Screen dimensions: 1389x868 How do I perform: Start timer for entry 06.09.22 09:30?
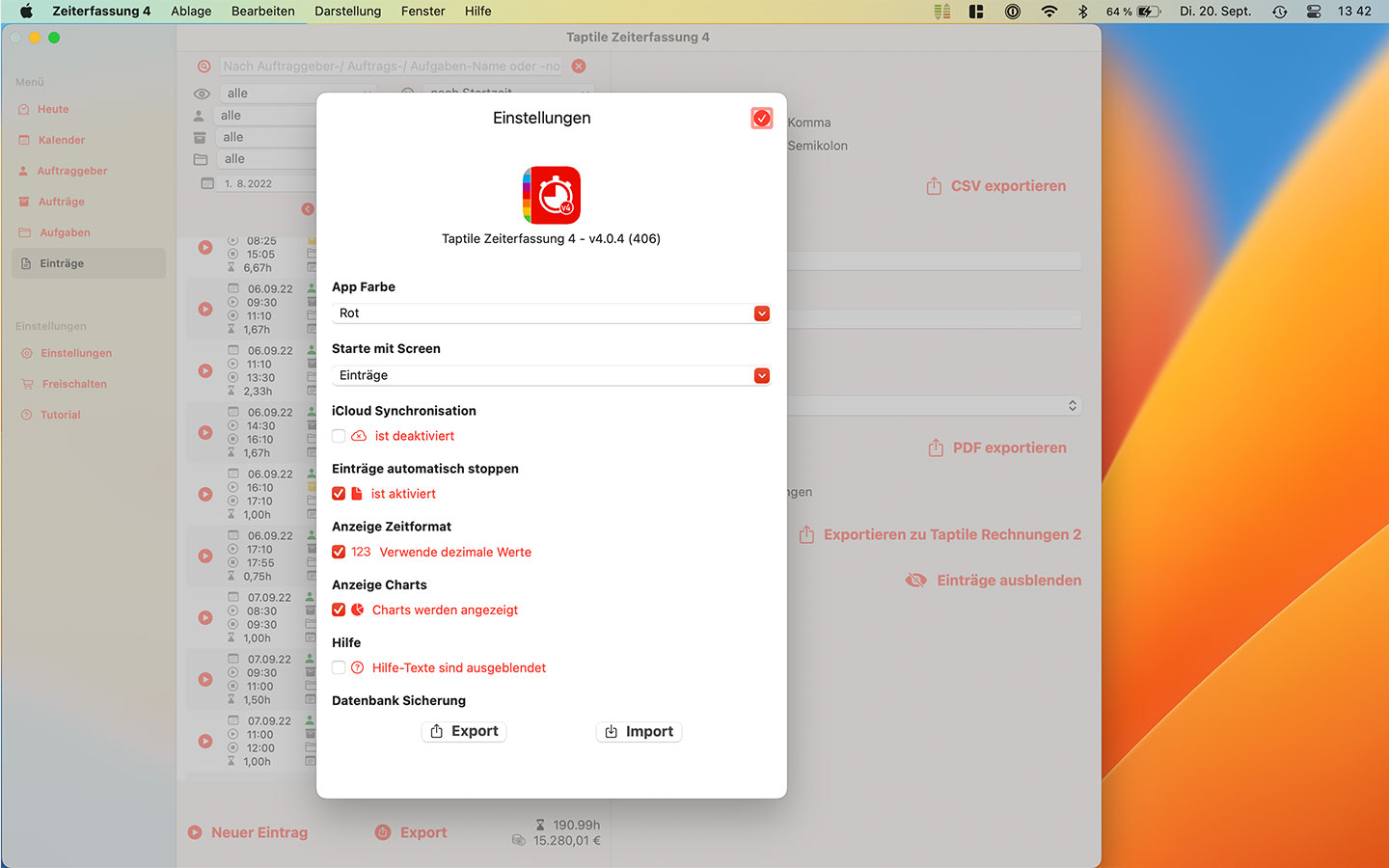point(205,310)
